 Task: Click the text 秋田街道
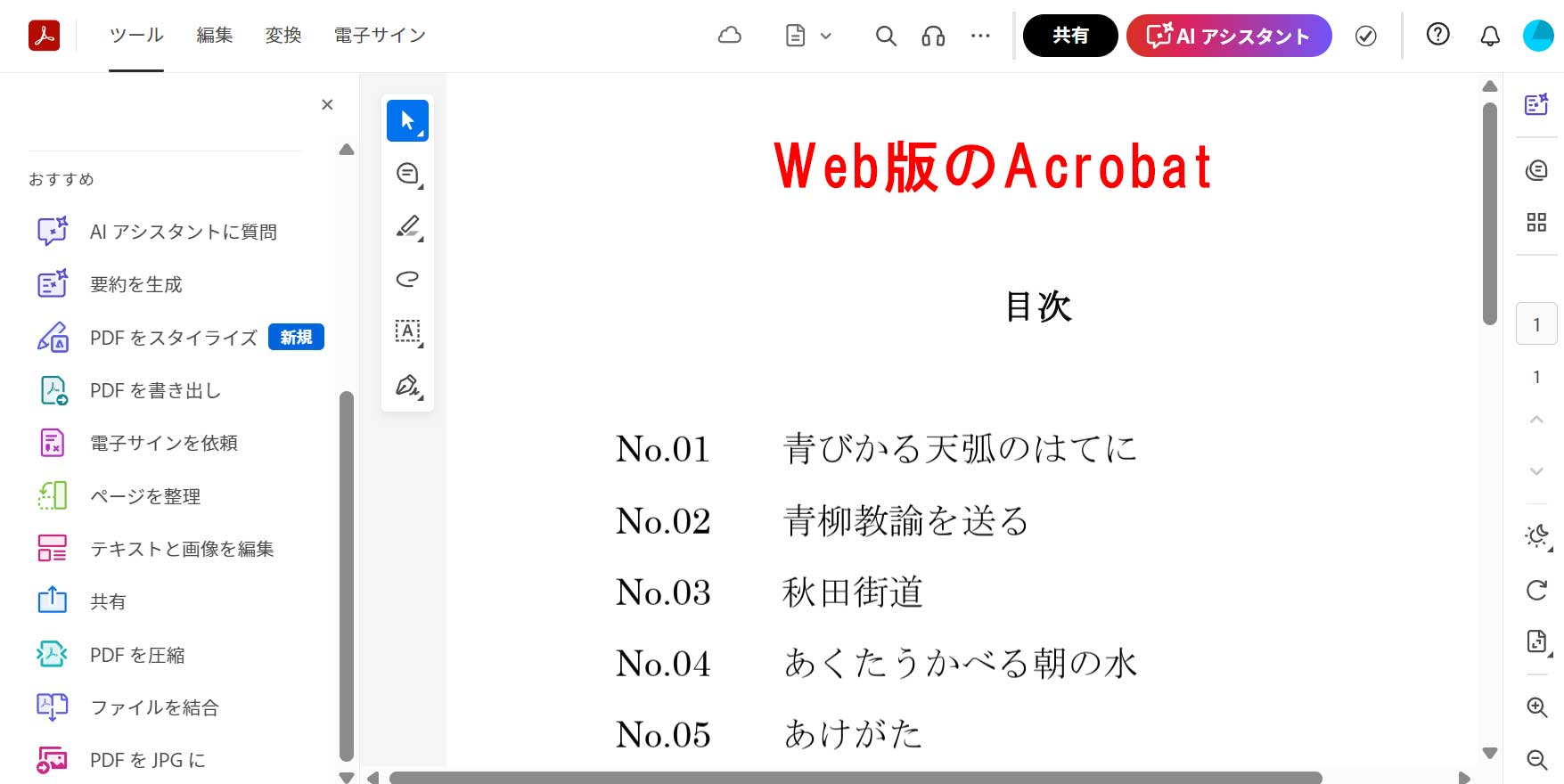[852, 592]
